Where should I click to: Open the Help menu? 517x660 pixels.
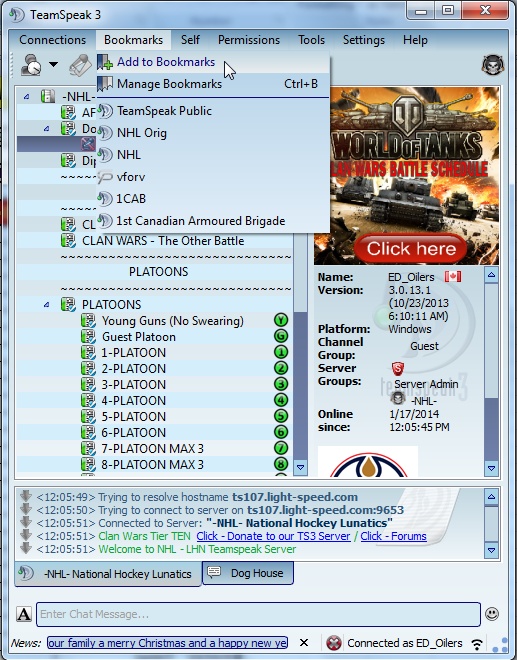coord(415,40)
